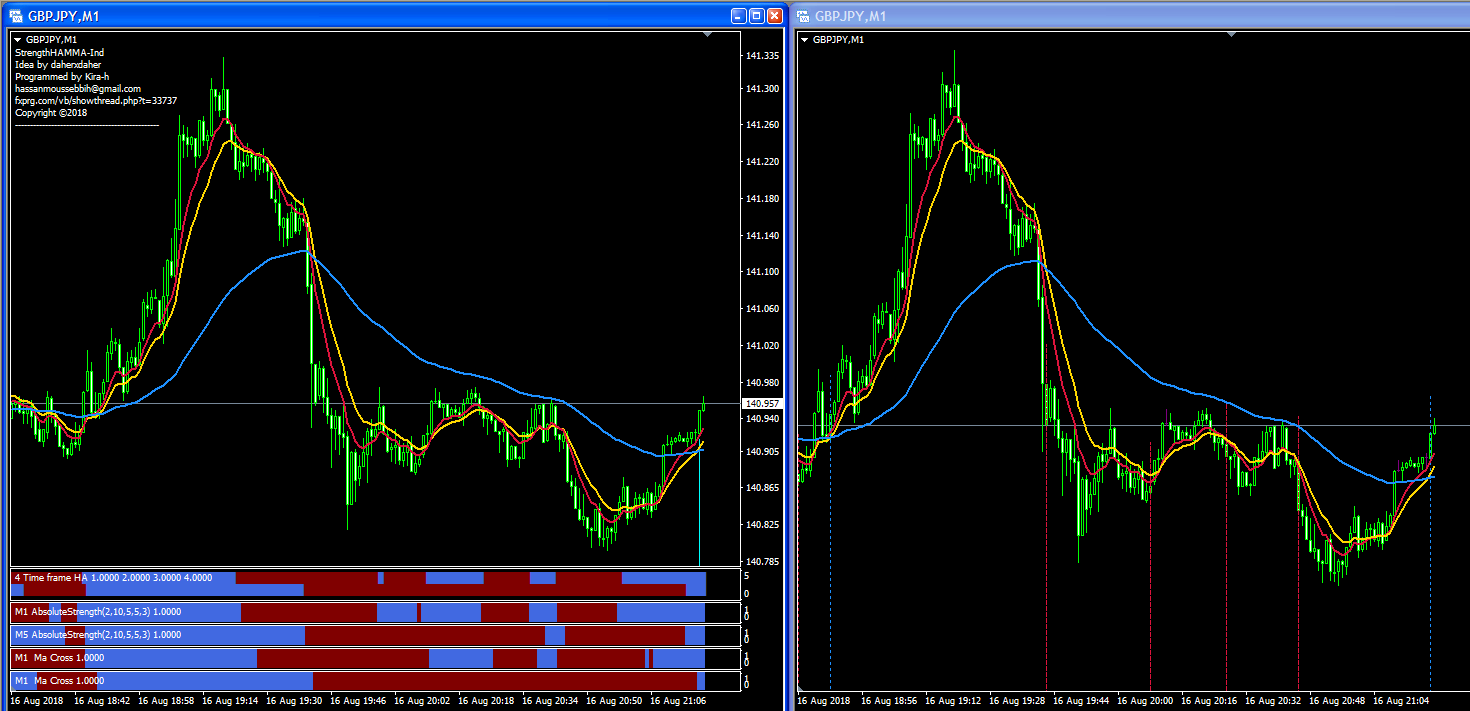Expand the left chart's GBPJPY,M1 symbol arrow

click(17, 40)
